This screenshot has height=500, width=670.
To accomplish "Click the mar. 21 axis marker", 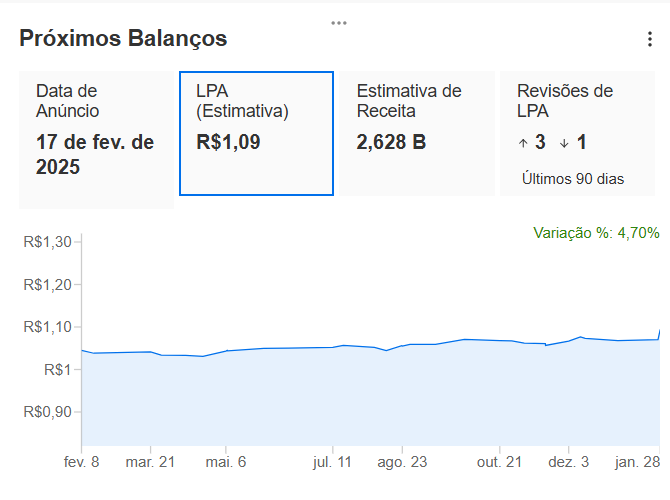I will click(x=150, y=462).
